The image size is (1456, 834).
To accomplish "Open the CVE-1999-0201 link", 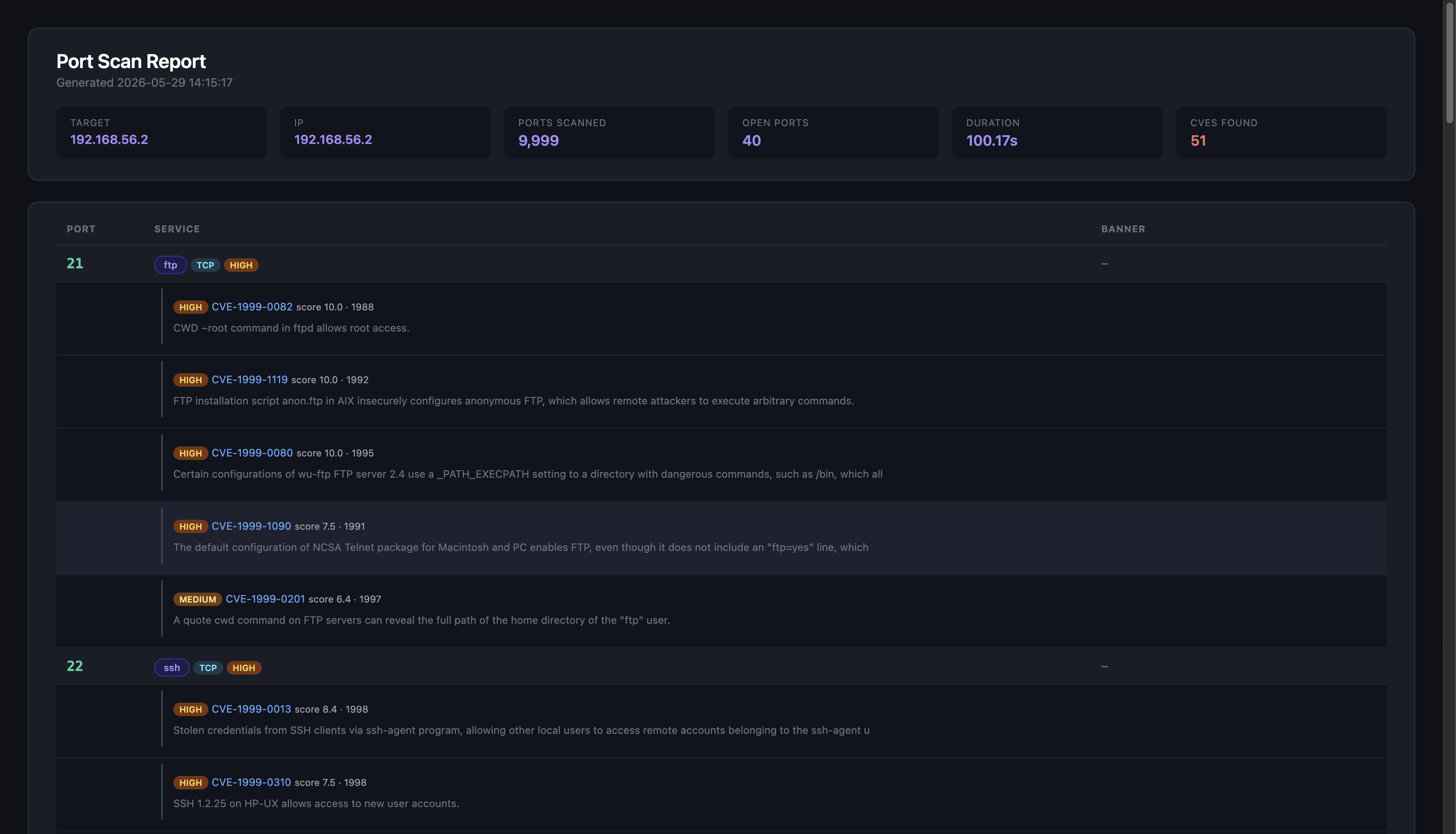I will click(265, 599).
